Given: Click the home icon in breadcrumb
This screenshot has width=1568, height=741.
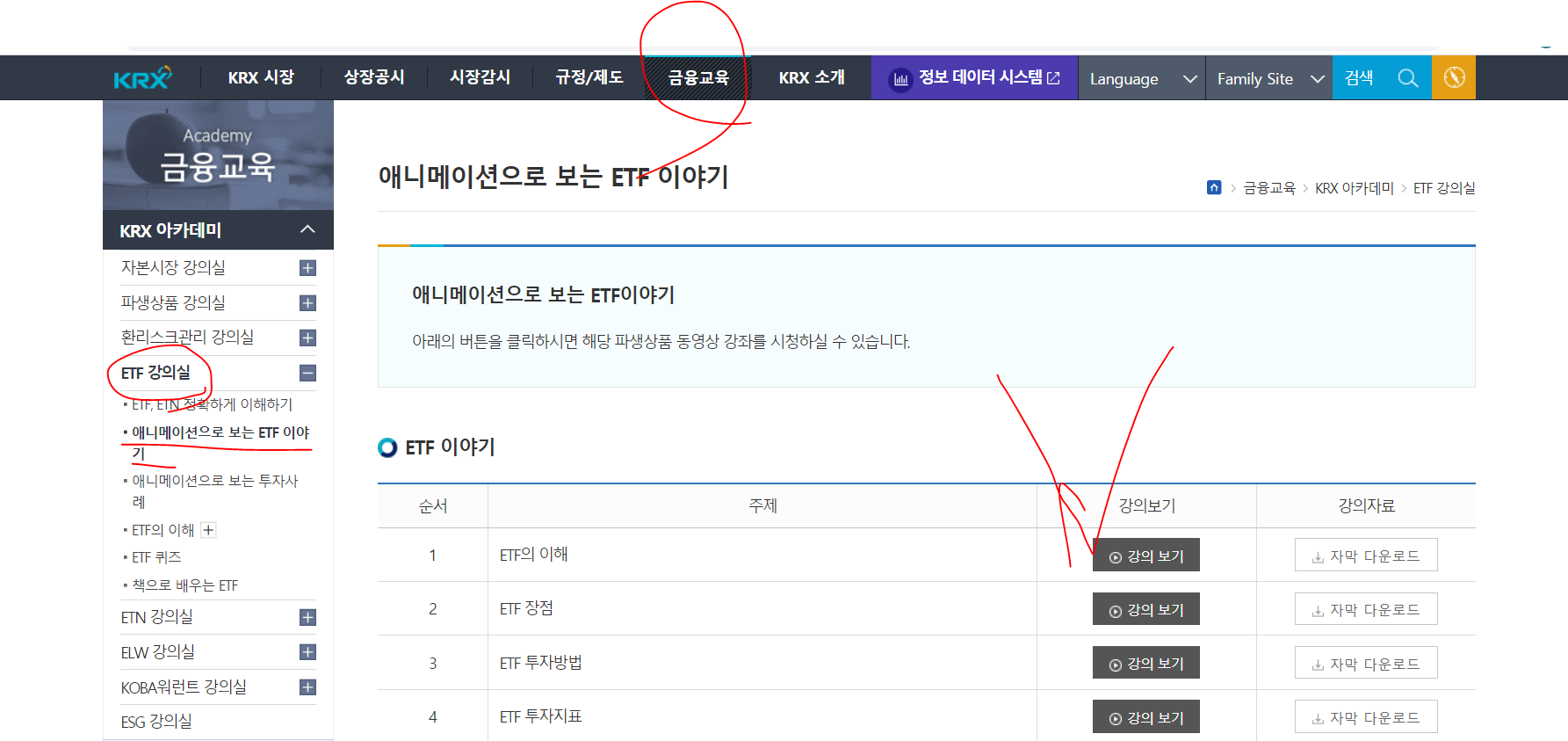Looking at the screenshot, I should (1214, 187).
